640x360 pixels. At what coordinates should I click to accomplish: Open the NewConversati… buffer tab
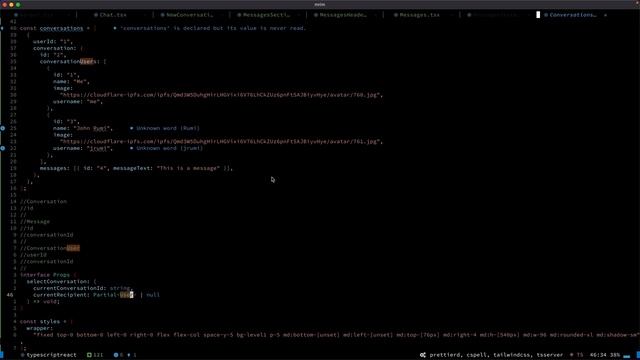[189, 15]
